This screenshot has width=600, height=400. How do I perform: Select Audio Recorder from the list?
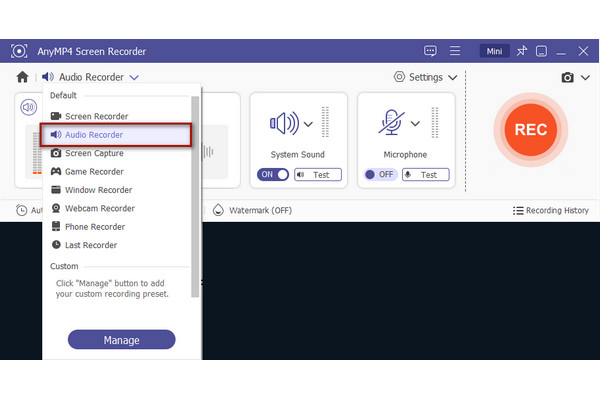coord(116,135)
